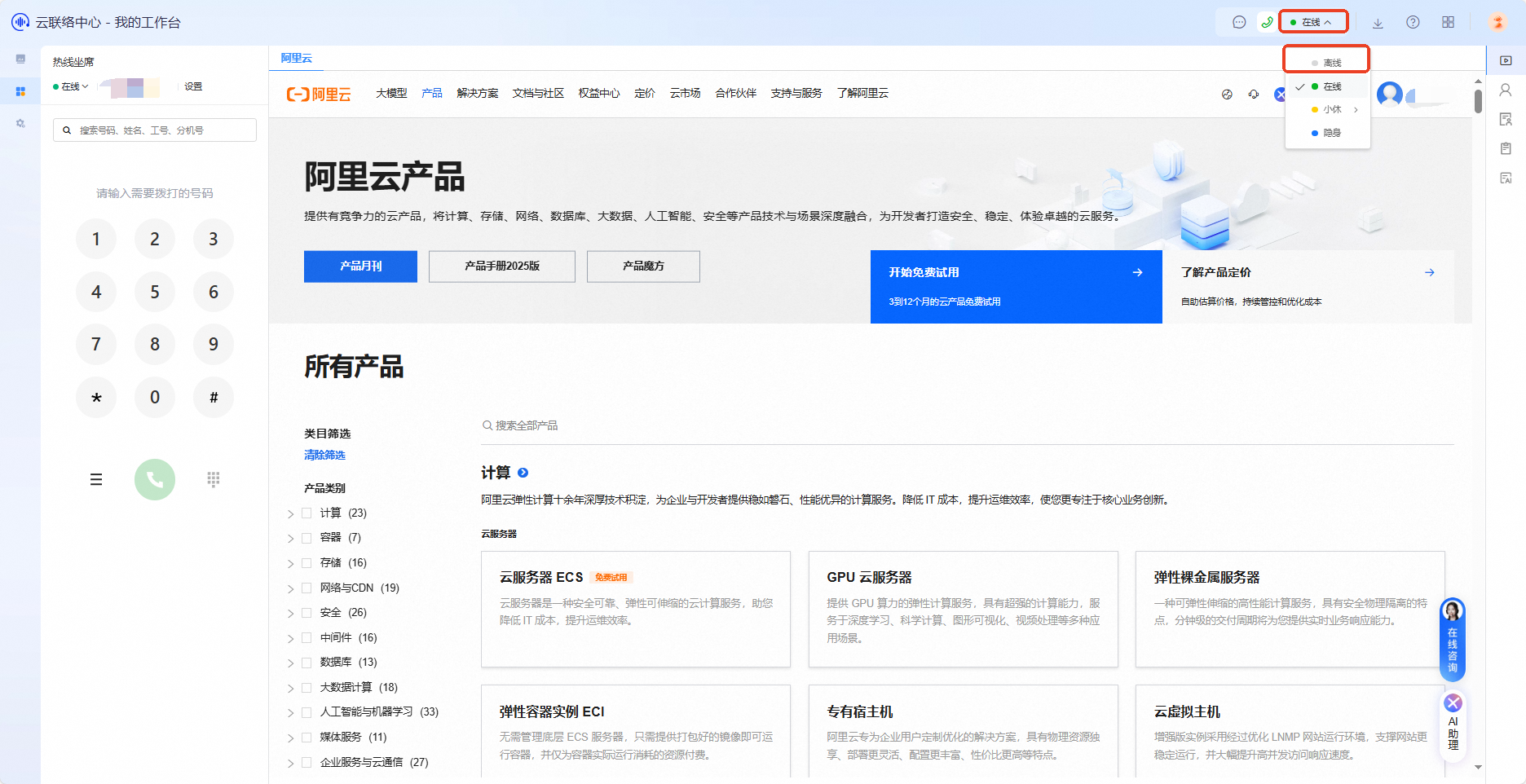Open the video play panel in right sidebar
Viewport: 1526px width, 784px height.
point(1506,60)
